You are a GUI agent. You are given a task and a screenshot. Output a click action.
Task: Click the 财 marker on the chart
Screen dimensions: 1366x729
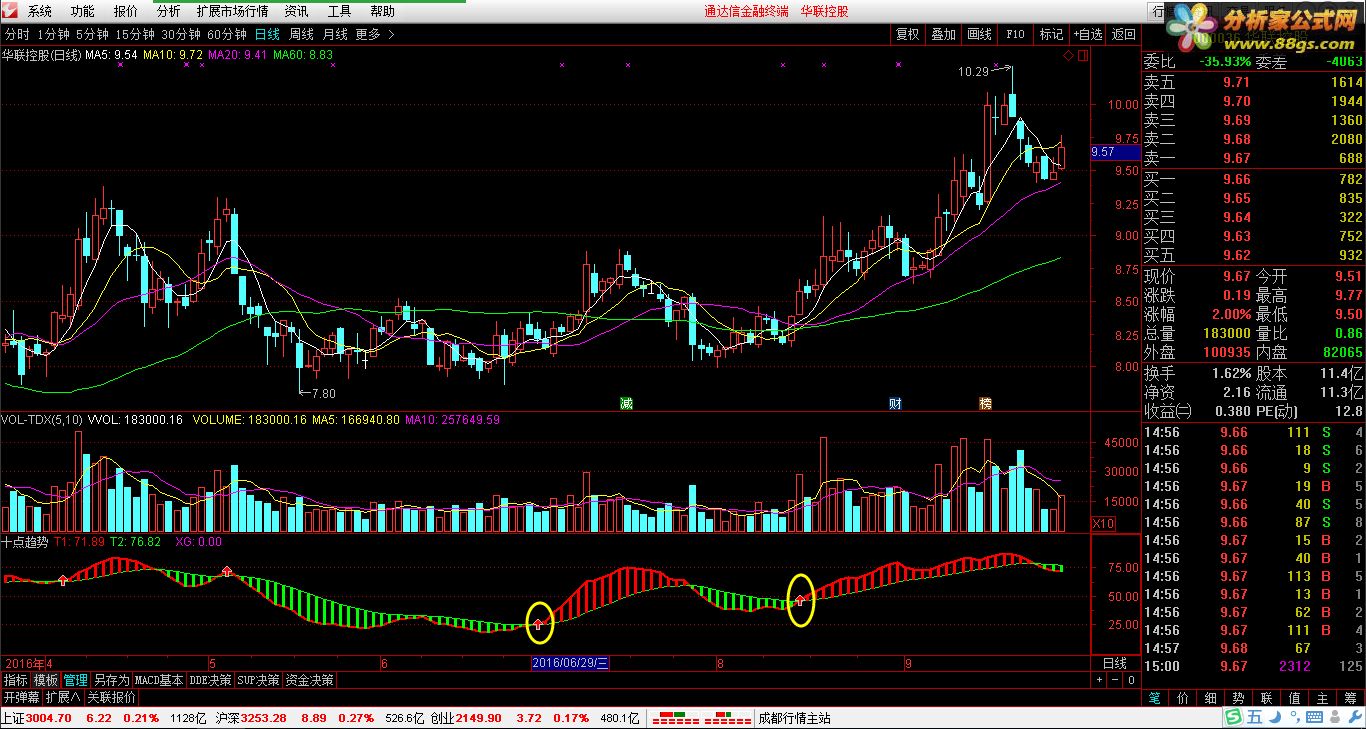[x=896, y=404]
